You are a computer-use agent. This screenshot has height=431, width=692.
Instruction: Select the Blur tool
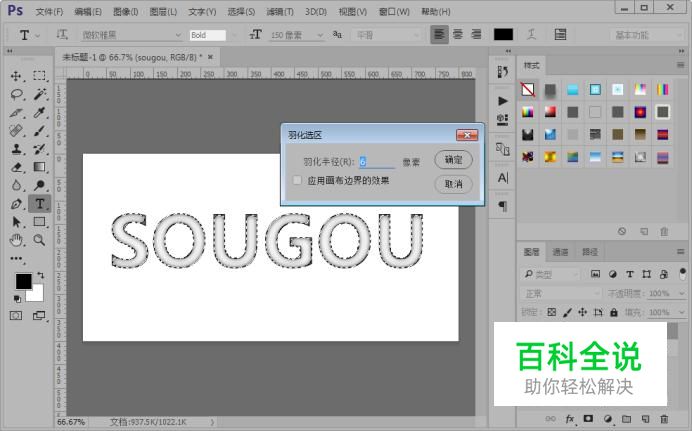(x=16, y=185)
